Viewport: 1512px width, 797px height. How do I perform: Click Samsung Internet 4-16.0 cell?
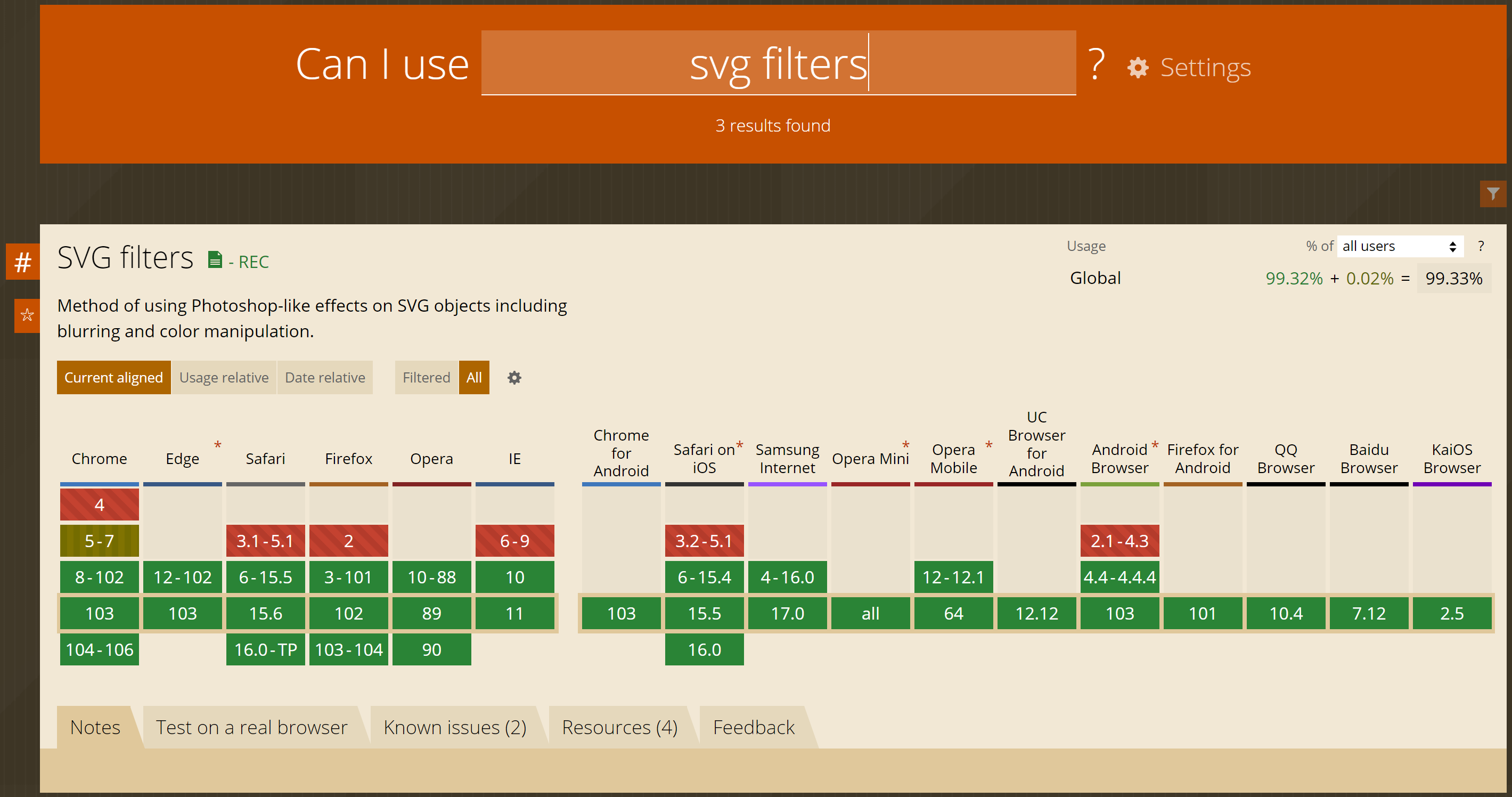787,578
